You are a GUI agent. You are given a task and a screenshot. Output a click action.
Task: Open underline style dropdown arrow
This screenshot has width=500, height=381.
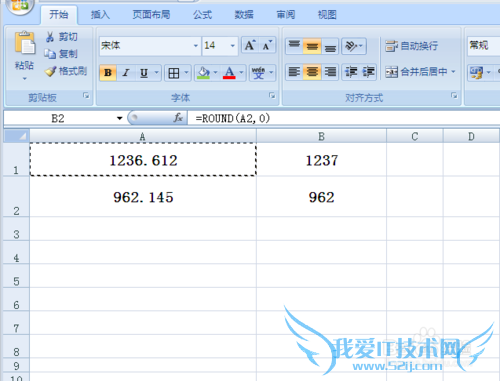coord(156,73)
